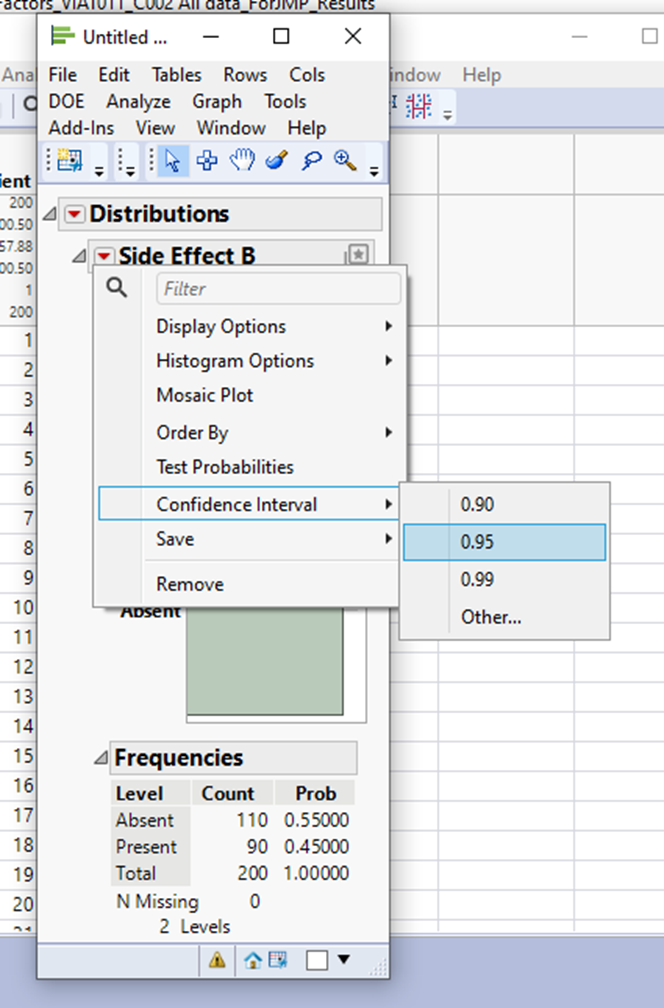The image size is (664, 1008).
Task: Toggle the white checkbox in status bar
Action: tap(317, 960)
